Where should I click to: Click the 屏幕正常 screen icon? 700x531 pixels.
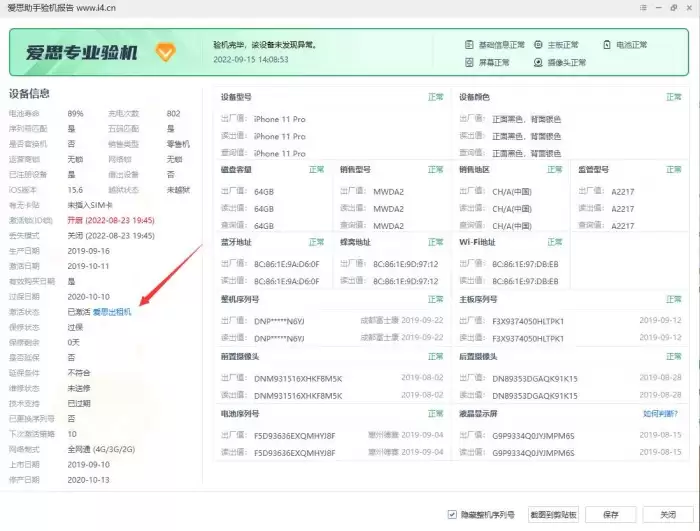[469, 63]
